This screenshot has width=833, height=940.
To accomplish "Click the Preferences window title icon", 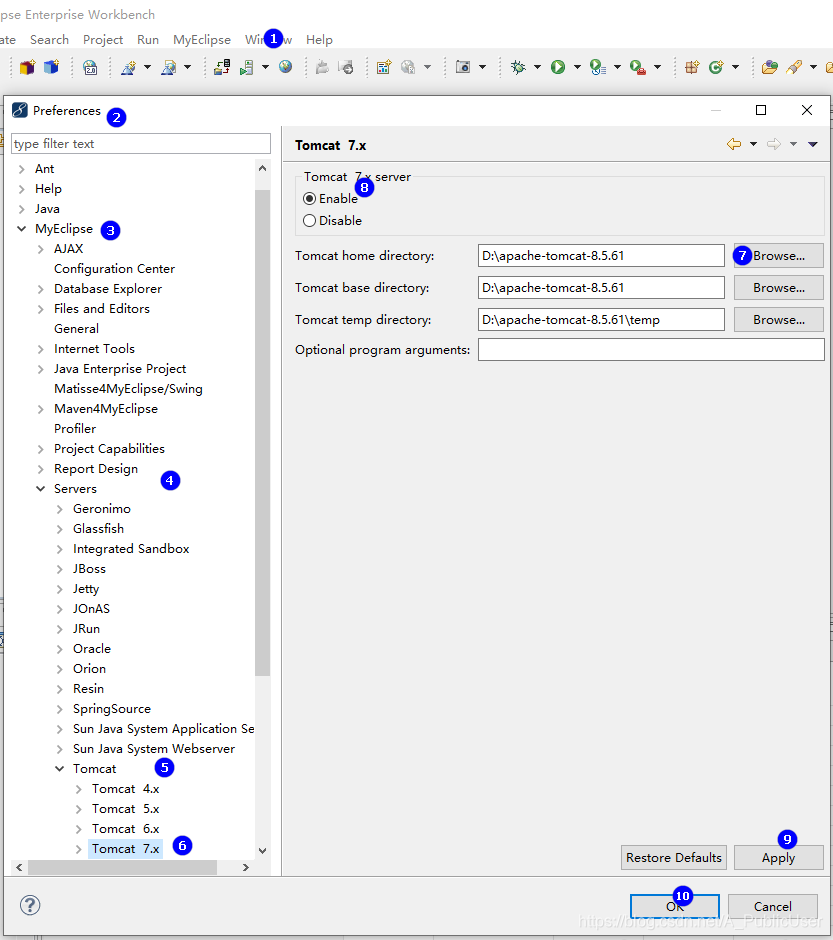I will click(x=20, y=110).
